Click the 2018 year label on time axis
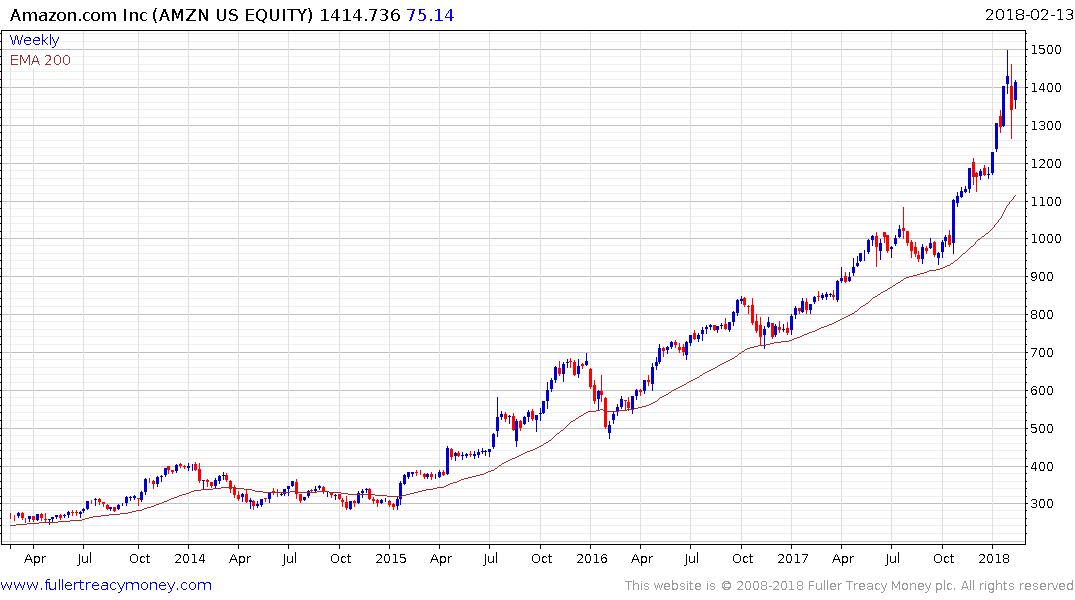 pyautogui.click(x=994, y=558)
